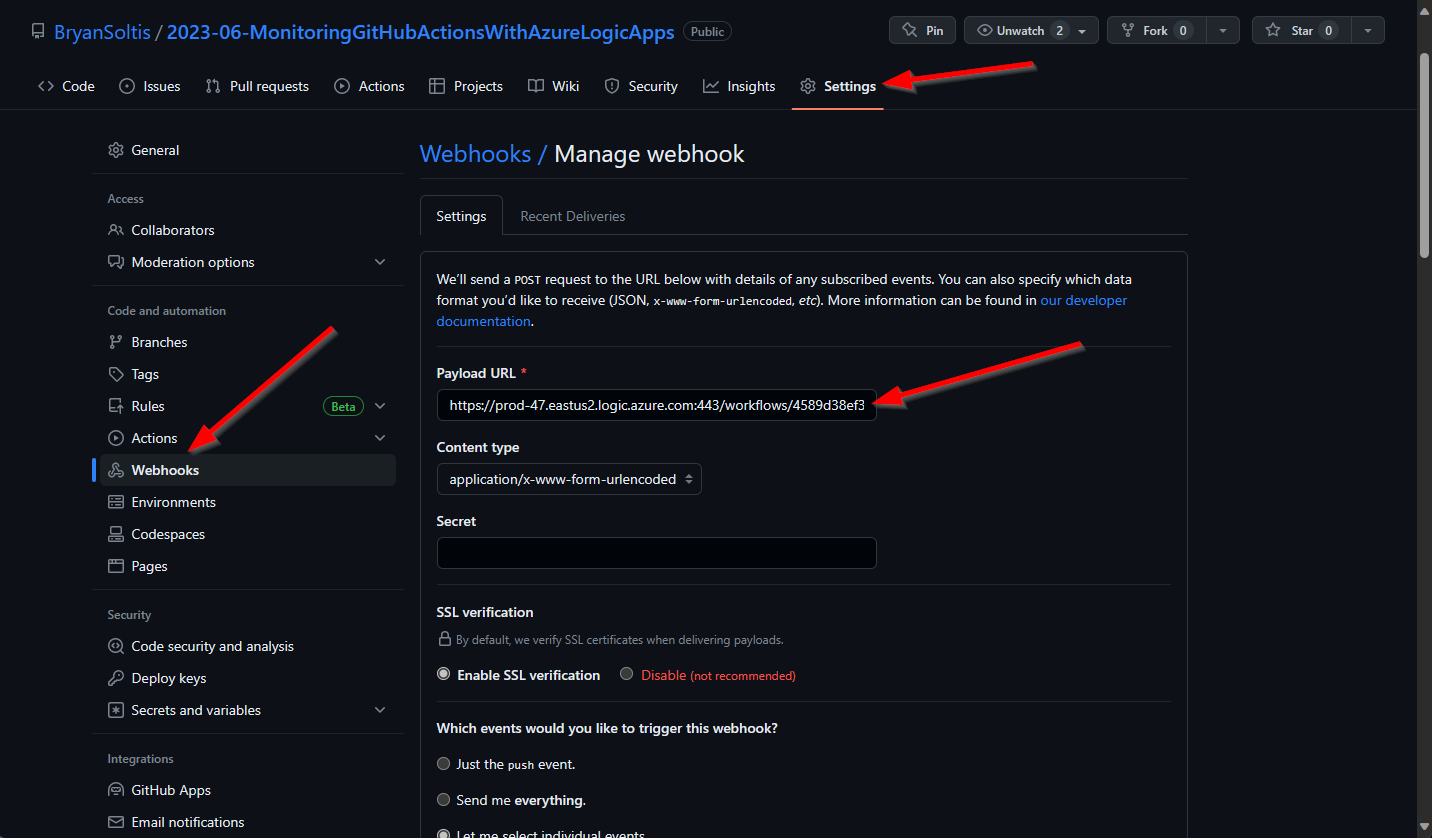Expand the Secrets and variables section
The height and width of the screenshot is (838, 1432).
(x=380, y=710)
